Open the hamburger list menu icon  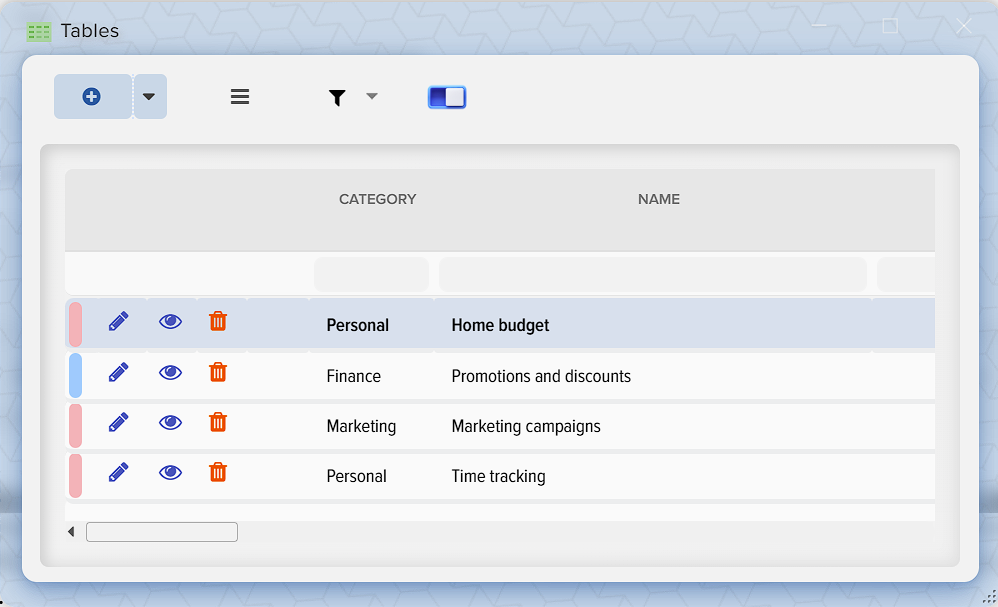[x=240, y=97]
